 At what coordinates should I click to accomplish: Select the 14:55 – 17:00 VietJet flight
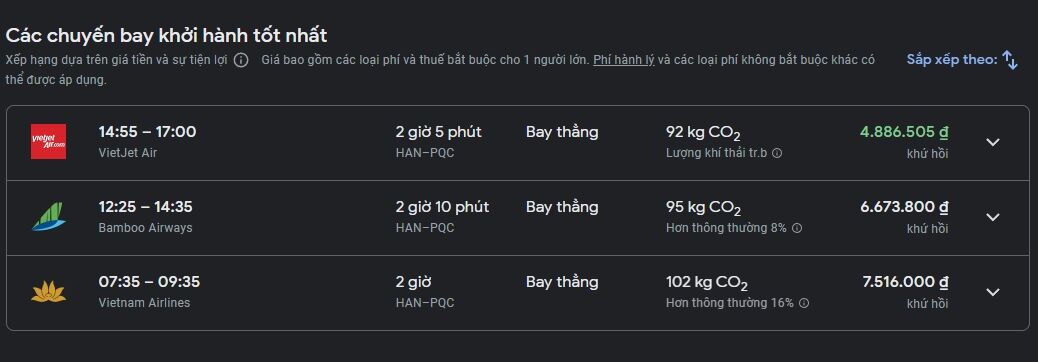(518, 143)
